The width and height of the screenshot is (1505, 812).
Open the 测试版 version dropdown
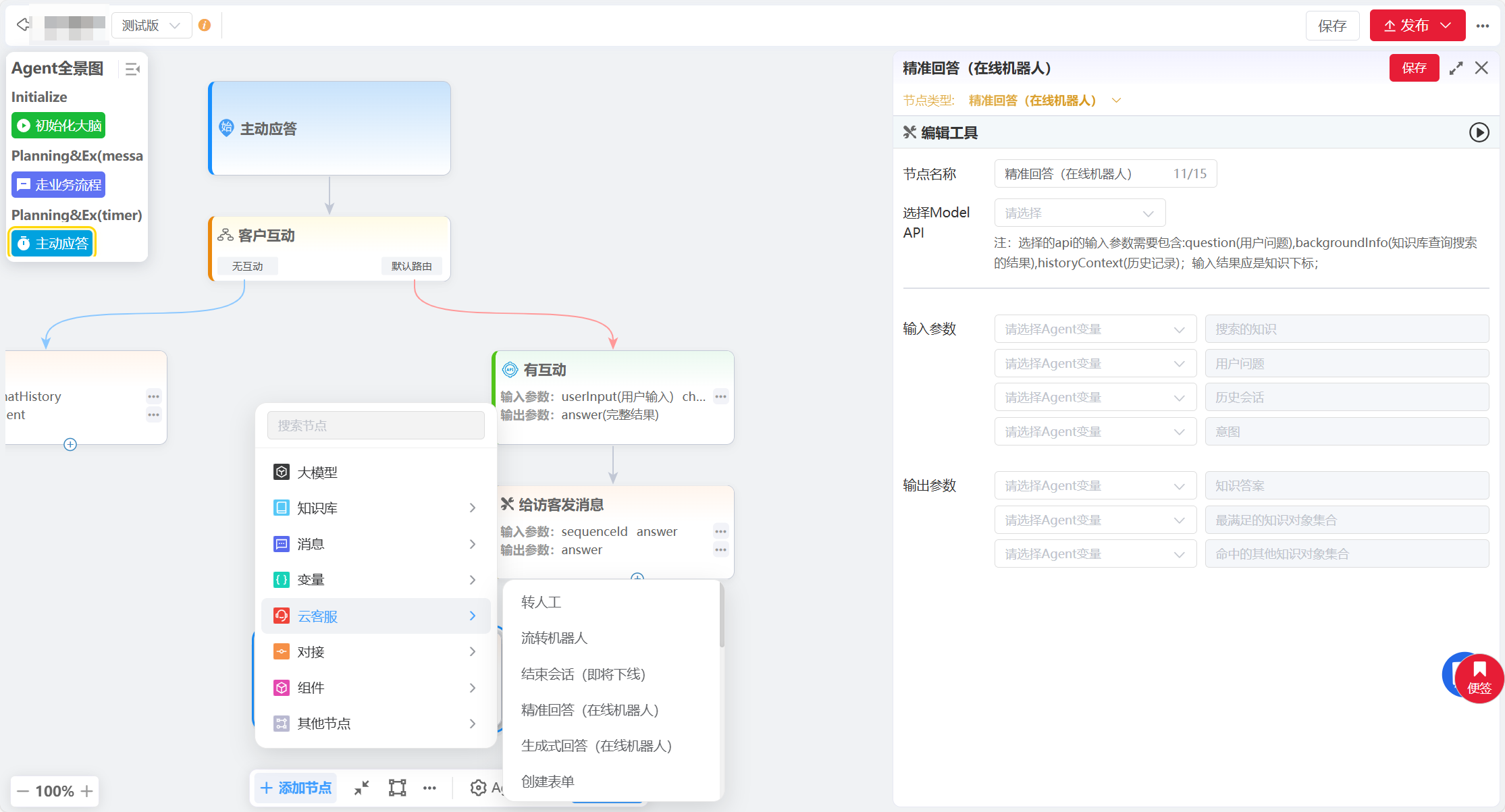pos(151,26)
